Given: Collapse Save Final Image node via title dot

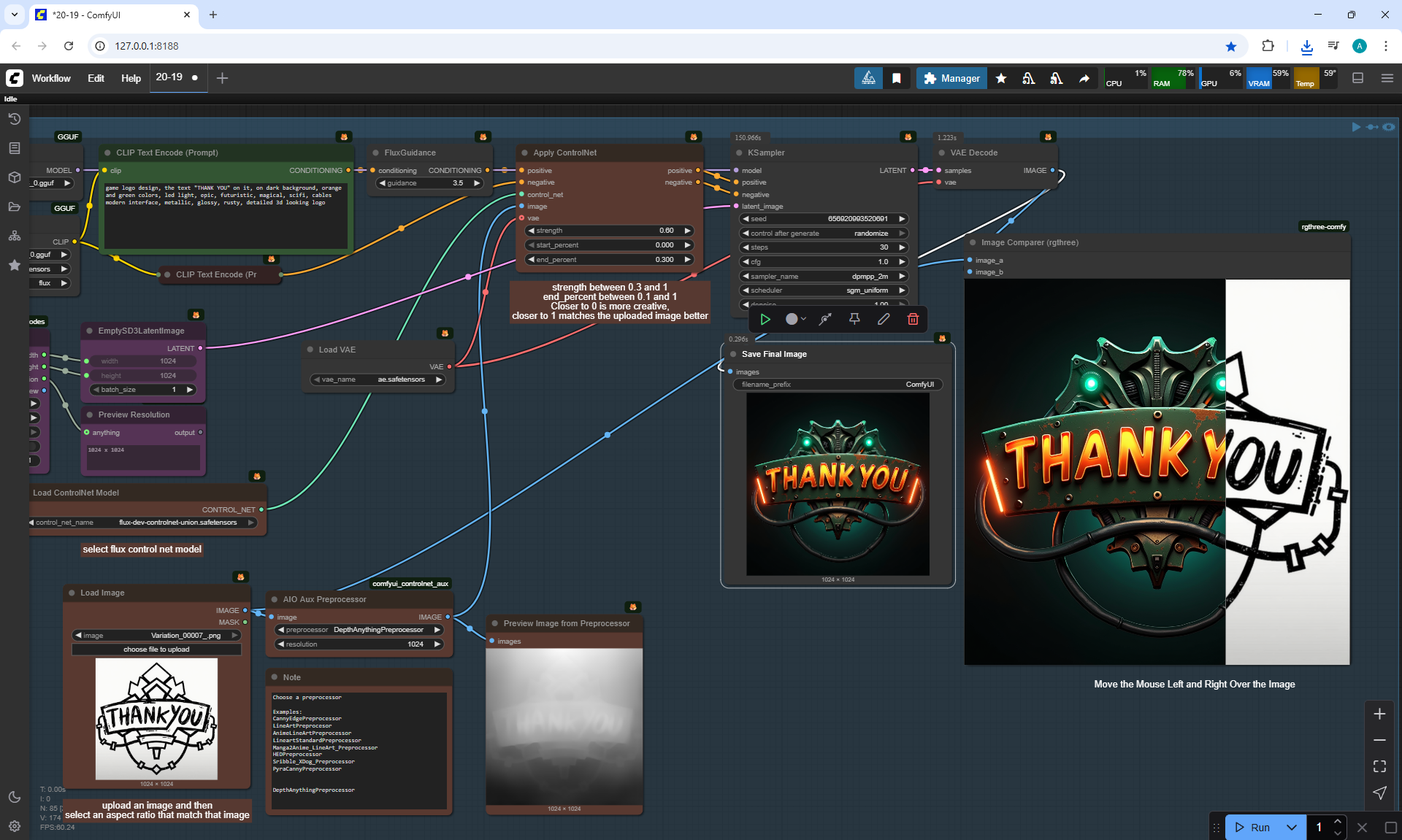Looking at the screenshot, I should point(732,354).
